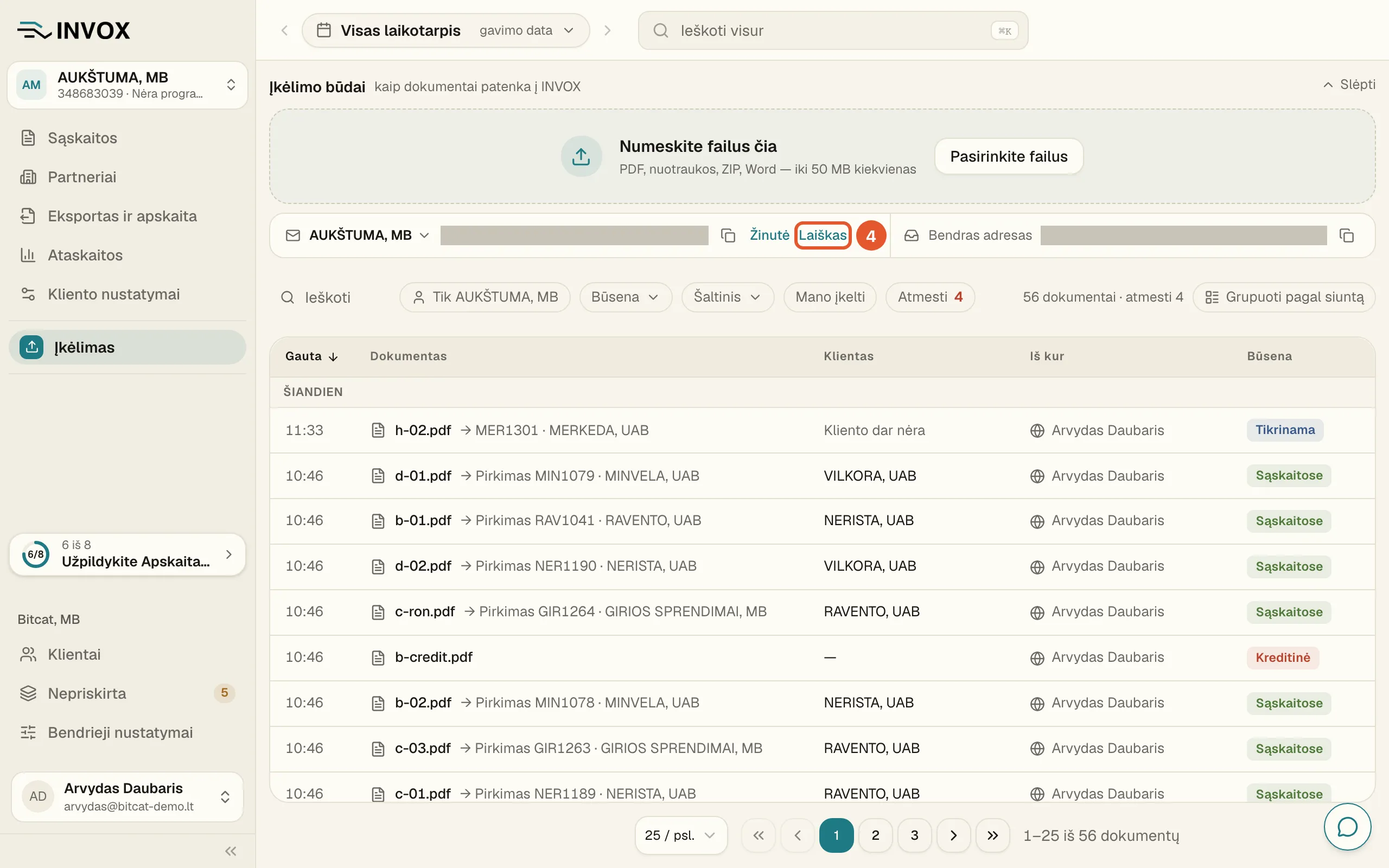This screenshot has width=1389, height=868.
Task: Toggle the Atmesti 4 filter
Action: click(x=930, y=297)
